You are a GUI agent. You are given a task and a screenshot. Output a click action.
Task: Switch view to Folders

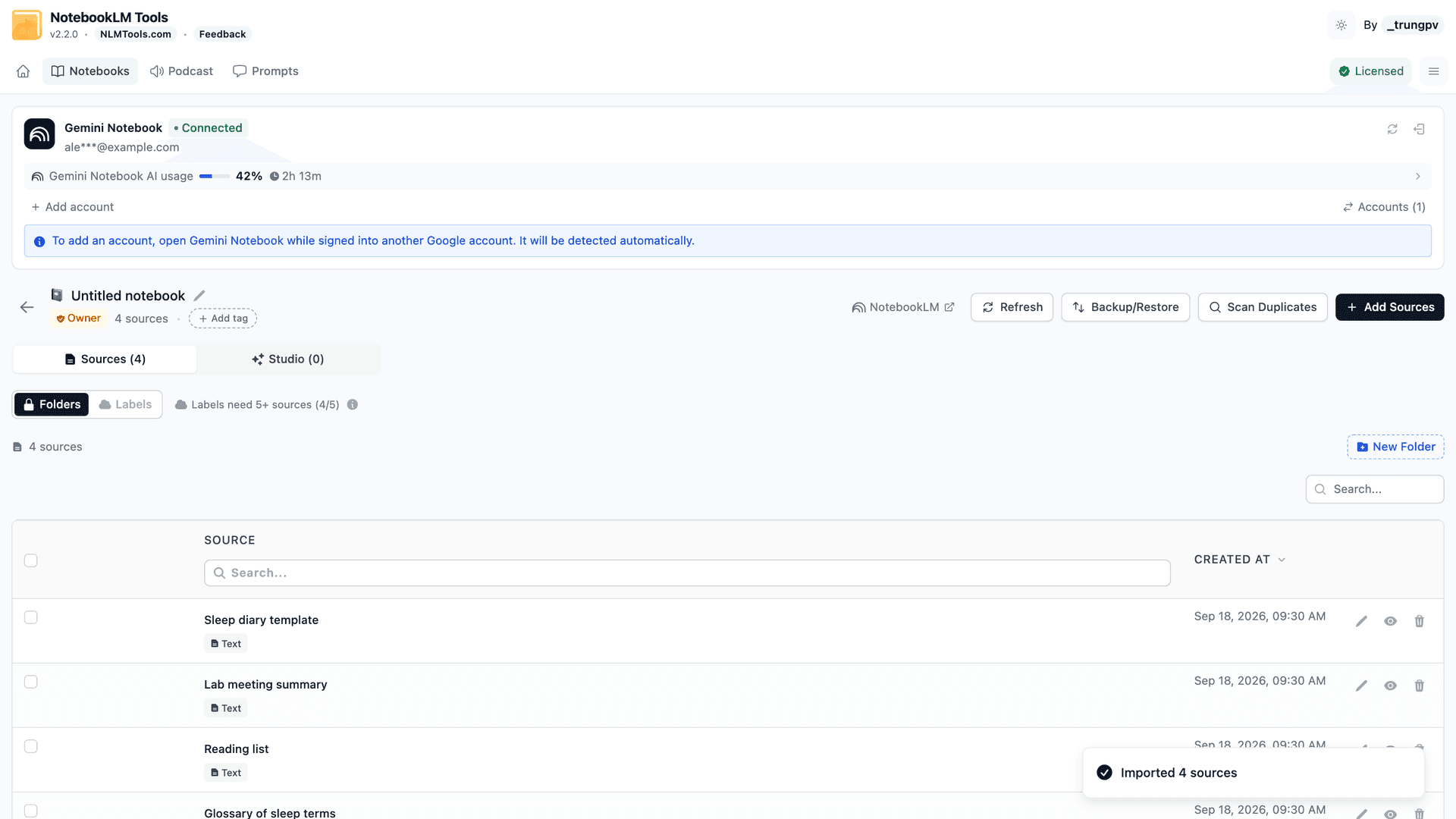coord(52,405)
